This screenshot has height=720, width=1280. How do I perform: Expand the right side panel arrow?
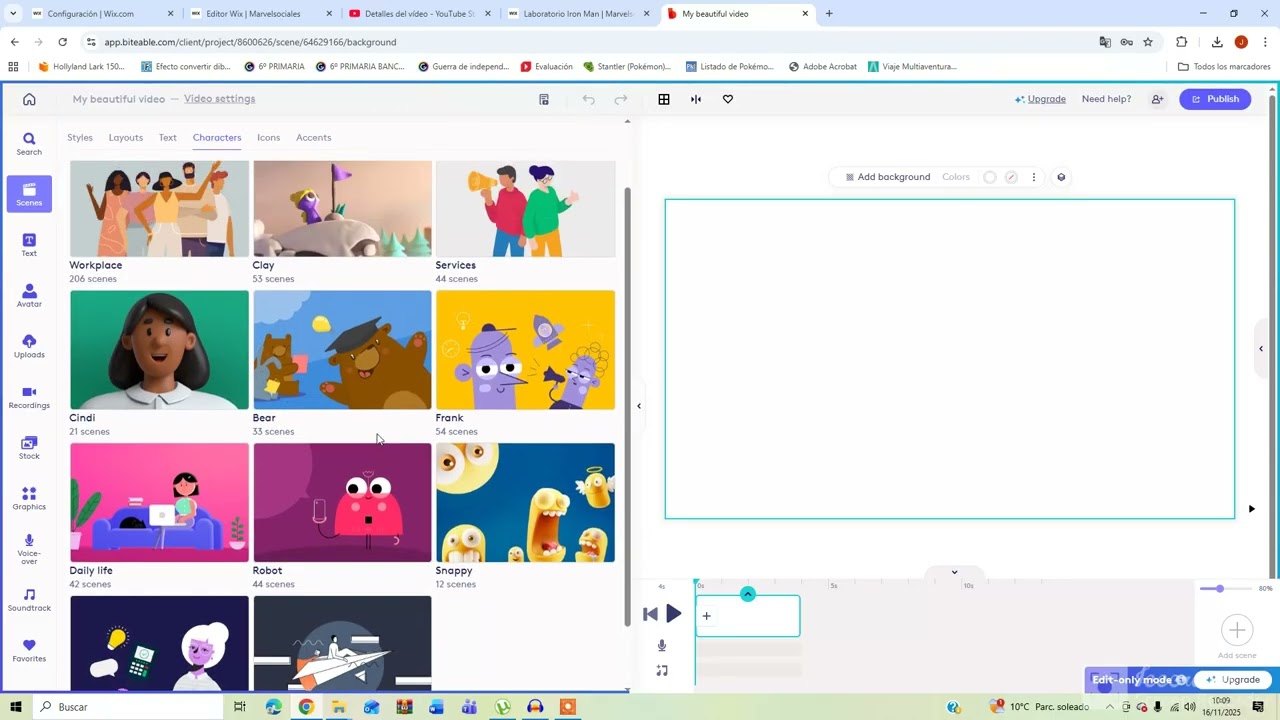pos(1261,349)
